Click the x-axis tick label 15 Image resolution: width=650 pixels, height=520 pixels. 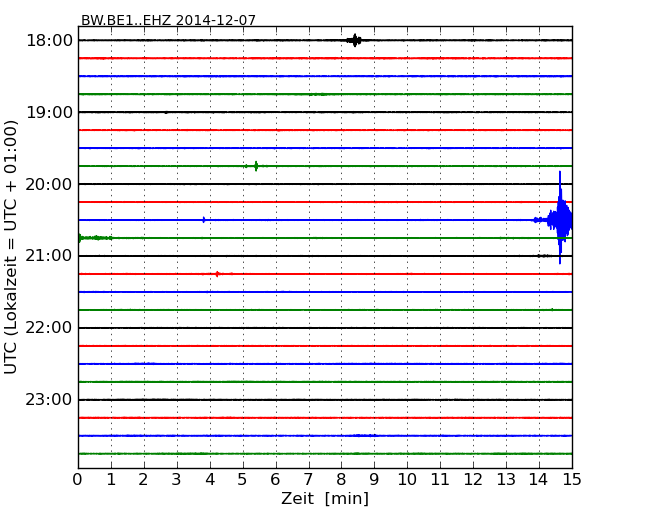[572, 480]
